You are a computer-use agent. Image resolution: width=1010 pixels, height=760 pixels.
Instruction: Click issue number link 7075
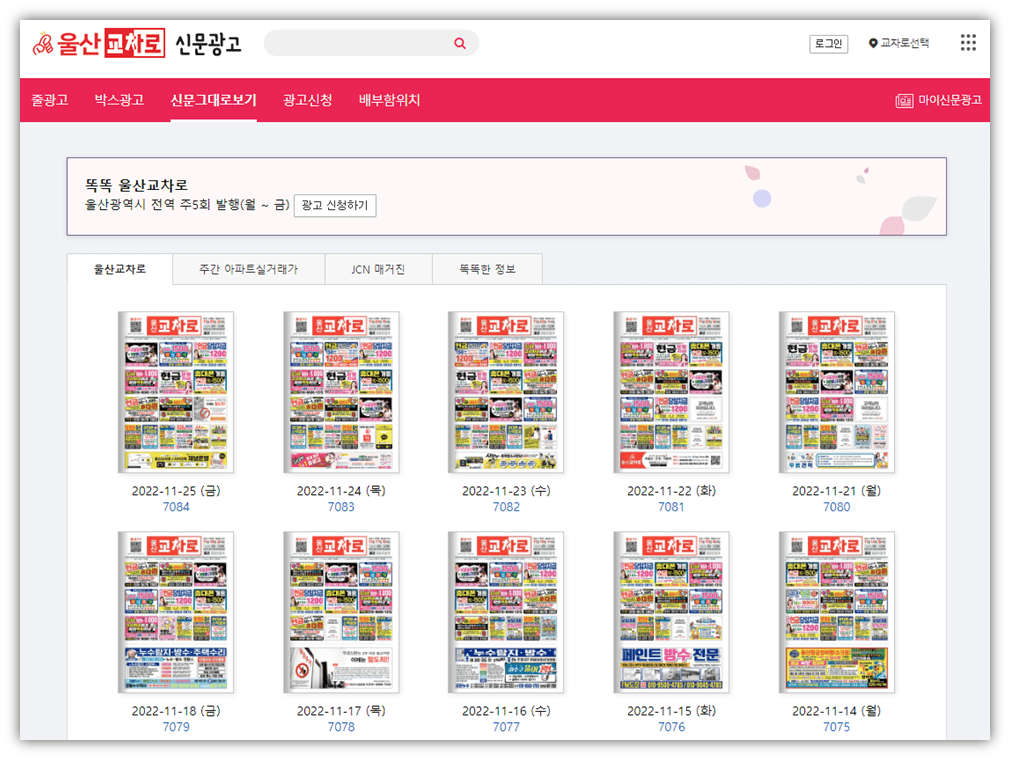coord(837,727)
